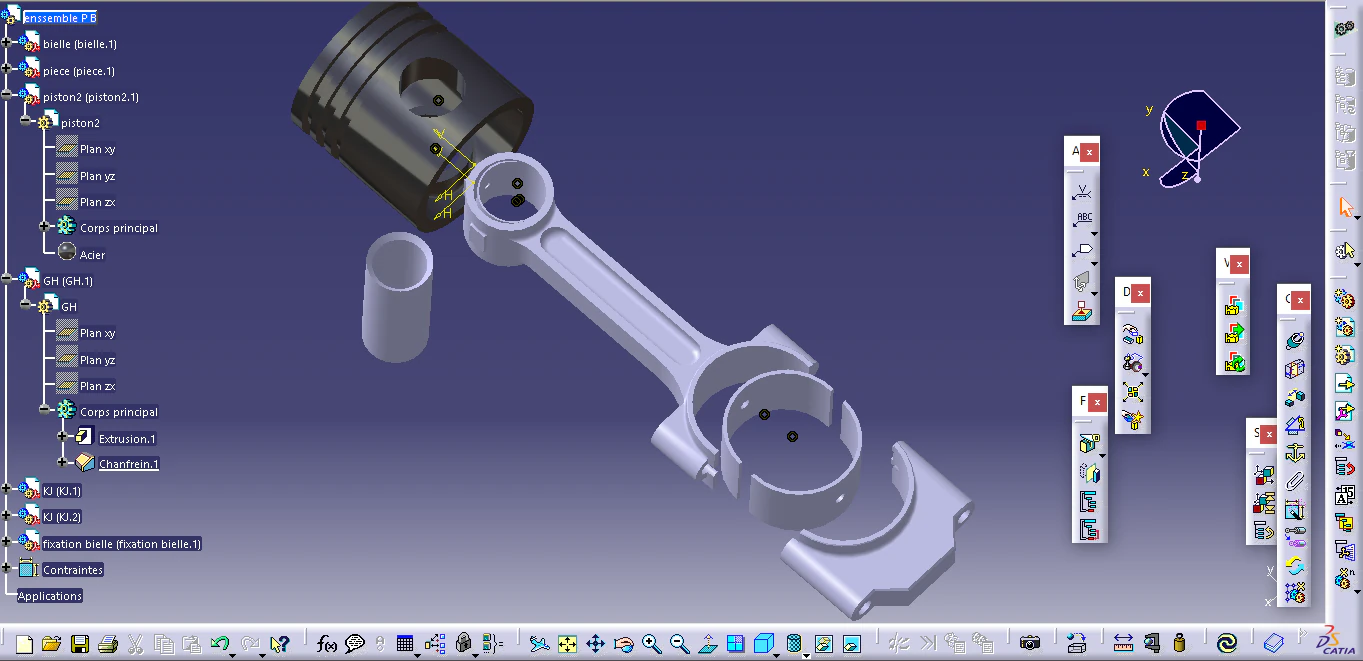Click the Update All icon on the V toolbar
The image size is (1363, 661).
[x=1234, y=362]
